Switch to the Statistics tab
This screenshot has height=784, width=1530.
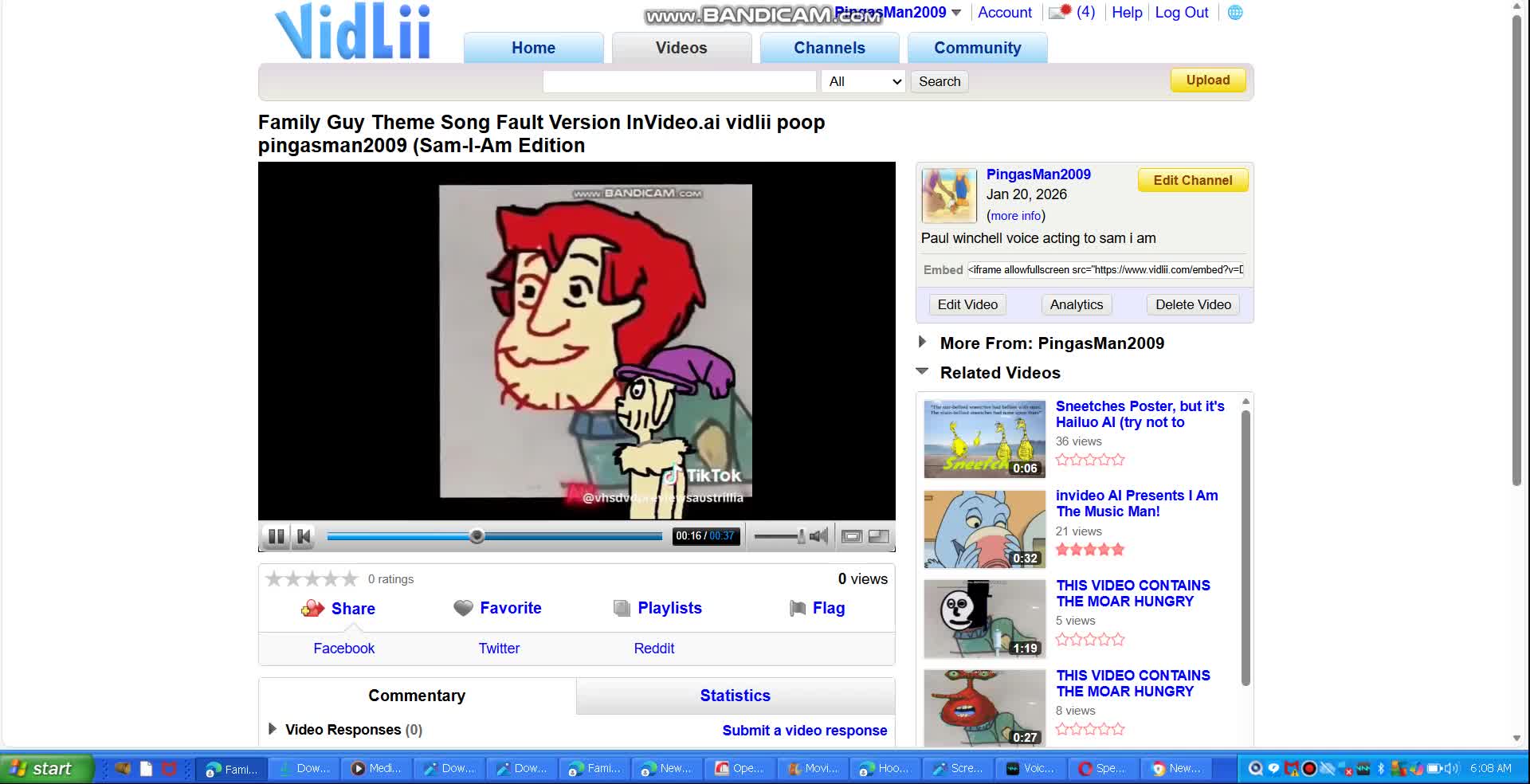click(735, 696)
